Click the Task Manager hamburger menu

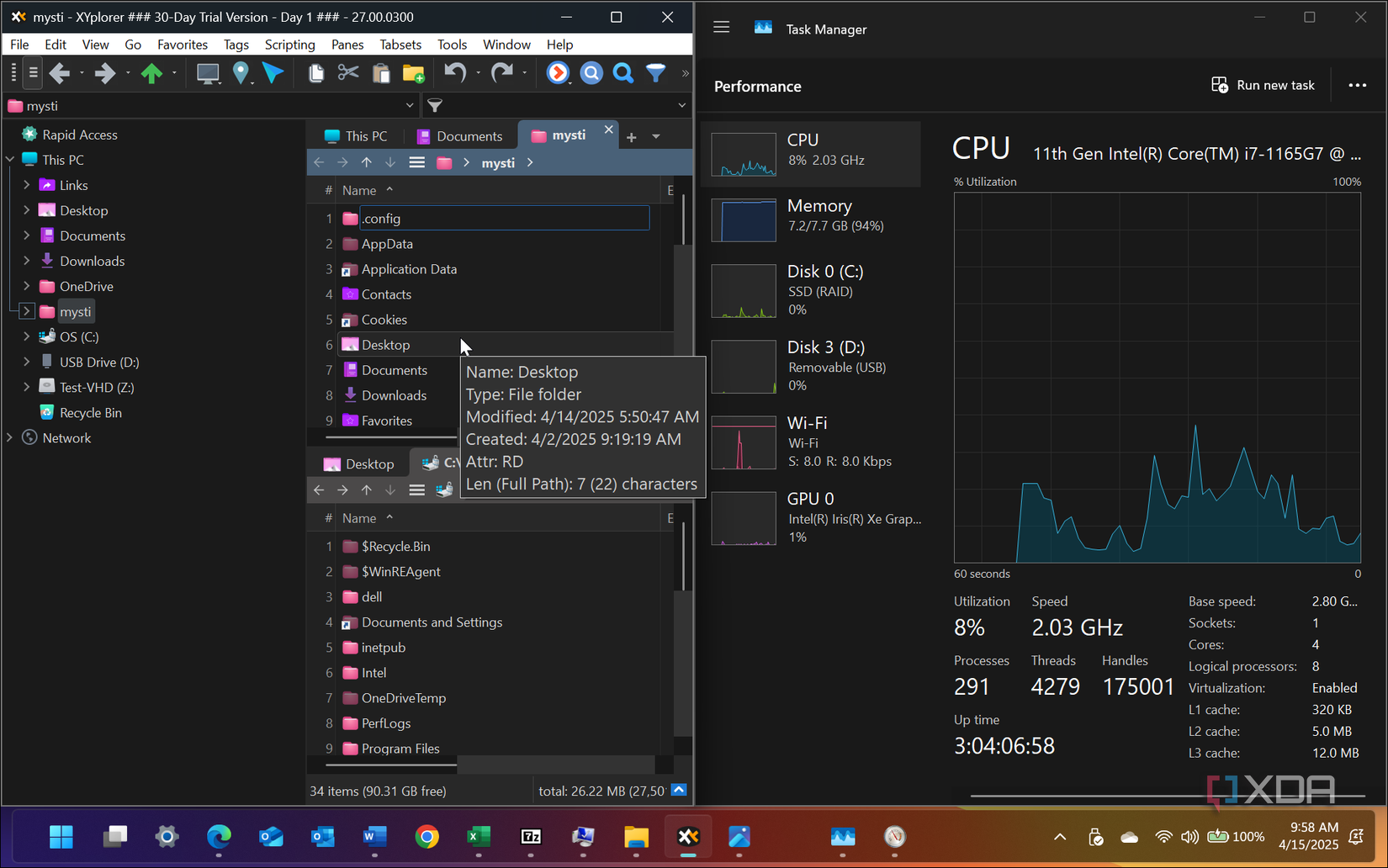point(721,26)
